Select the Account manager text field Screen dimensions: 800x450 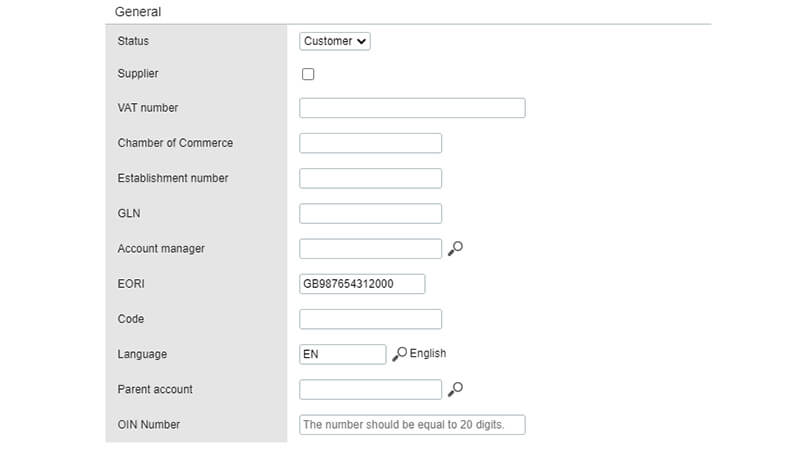click(x=370, y=249)
